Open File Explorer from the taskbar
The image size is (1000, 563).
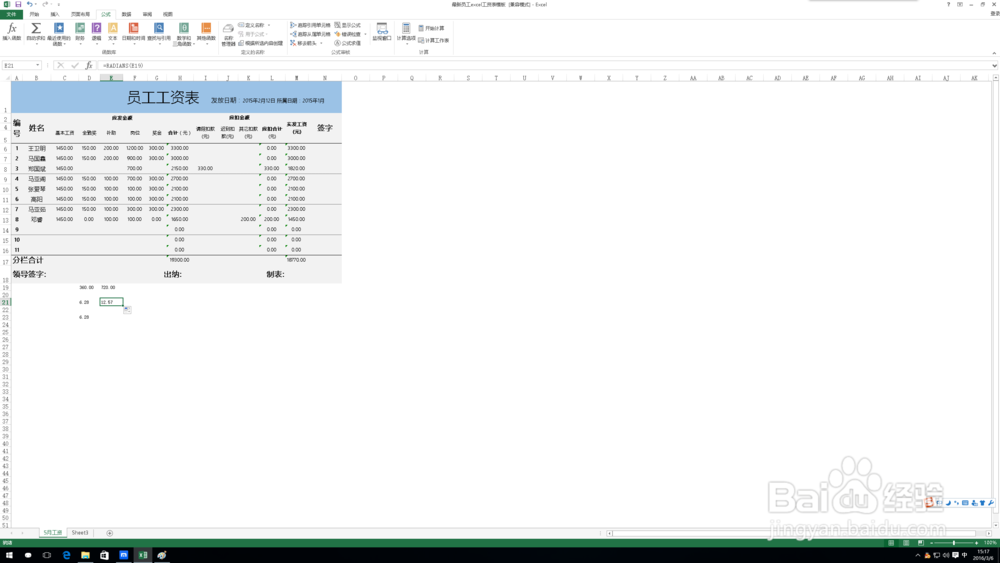[85, 555]
